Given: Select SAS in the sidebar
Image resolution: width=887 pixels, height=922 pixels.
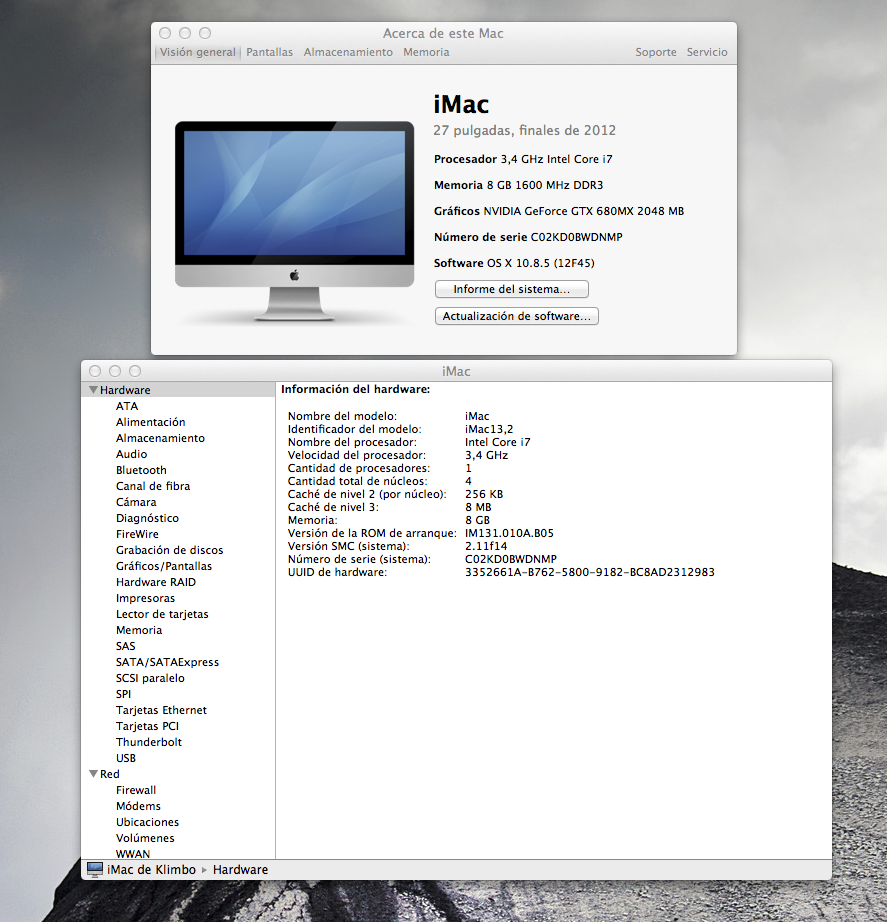Looking at the screenshot, I should coord(126,646).
